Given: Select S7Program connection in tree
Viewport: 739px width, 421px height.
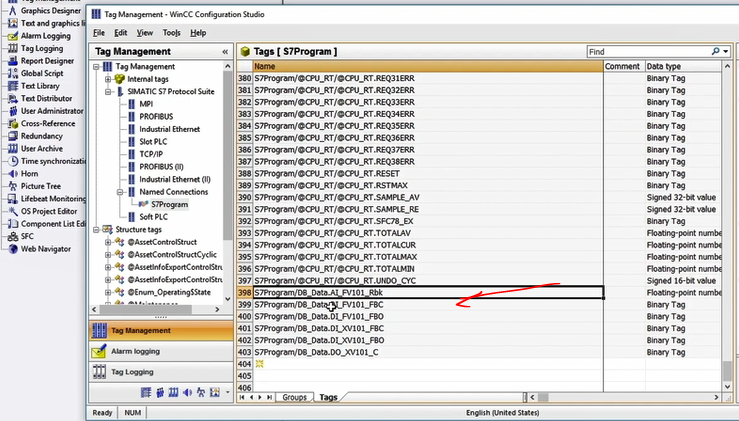Looking at the screenshot, I should pos(169,205).
